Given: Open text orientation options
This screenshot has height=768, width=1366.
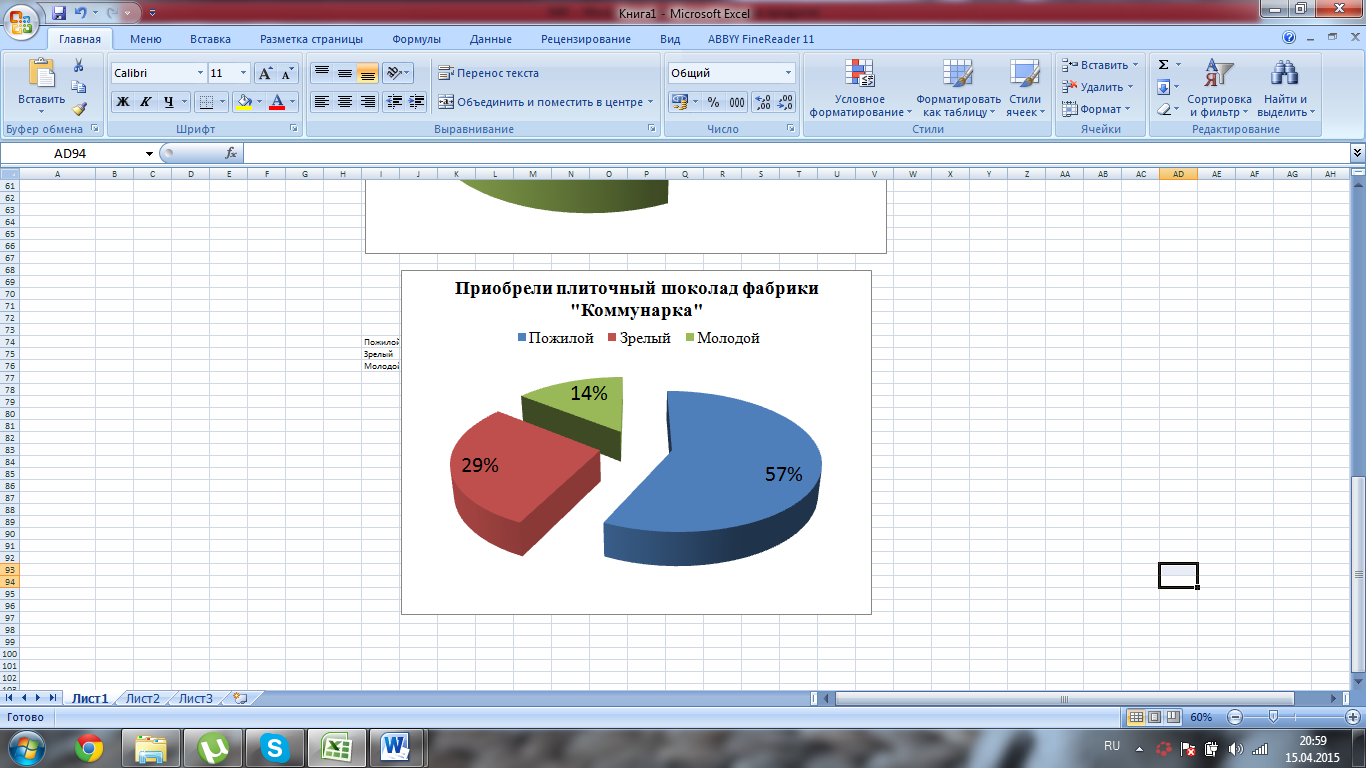Looking at the screenshot, I should click(398, 73).
